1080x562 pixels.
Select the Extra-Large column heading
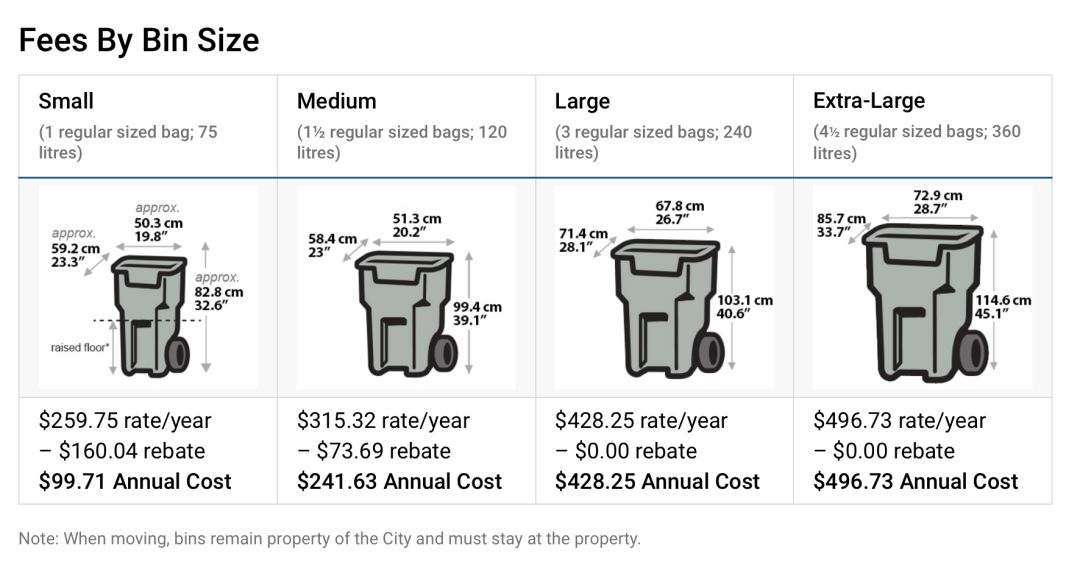click(869, 101)
